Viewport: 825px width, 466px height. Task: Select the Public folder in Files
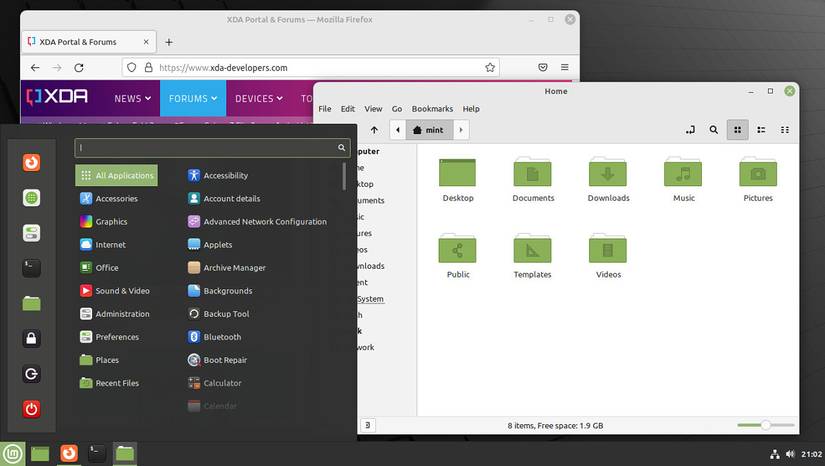(458, 256)
